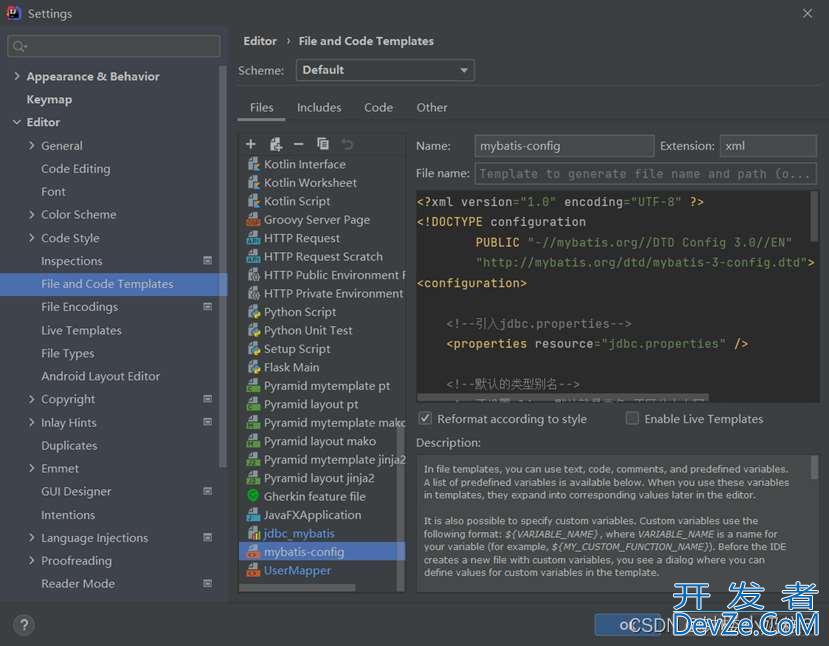Viewport: 829px width, 646px height.
Task: Click the jdbc_mybatis template icon
Action: point(254,533)
